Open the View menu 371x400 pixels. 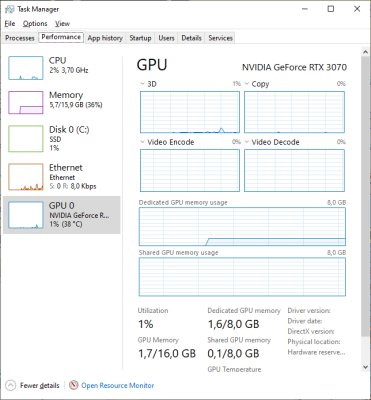tap(62, 24)
